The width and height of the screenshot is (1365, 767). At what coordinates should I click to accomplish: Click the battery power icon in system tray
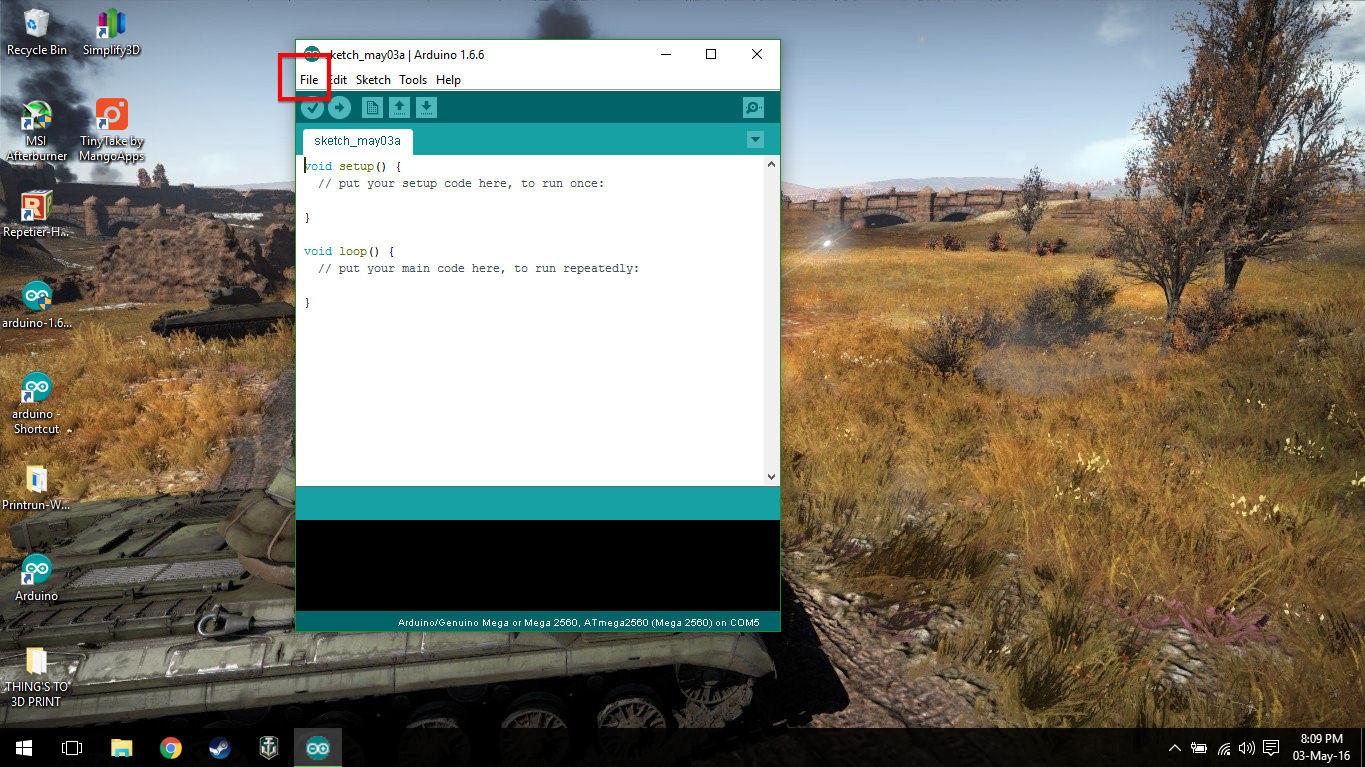pyautogui.click(x=1199, y=748)
